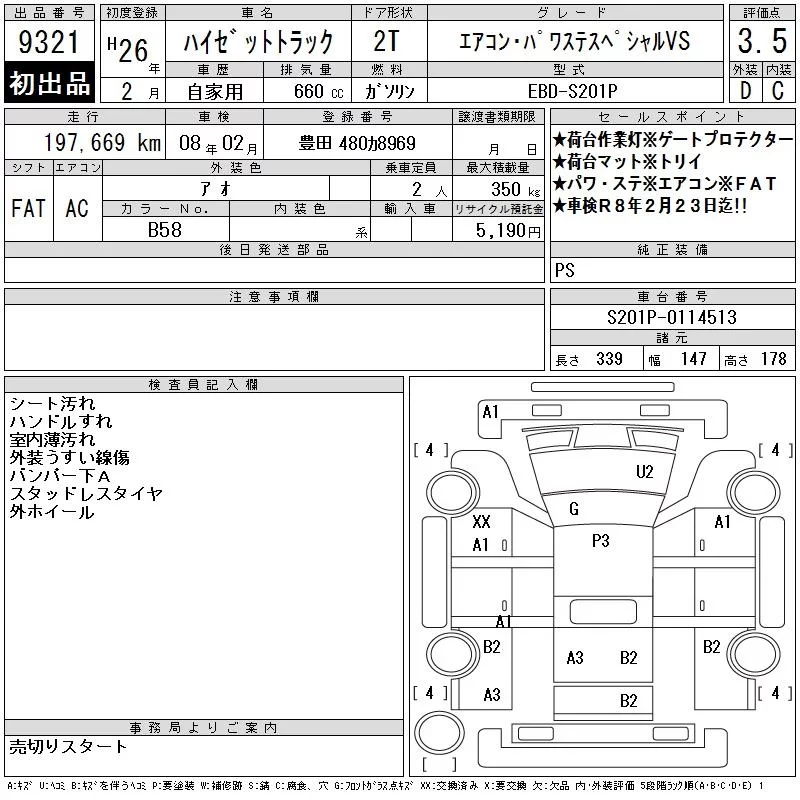
Task: Select the car name ハイゼットトラック
Action: (258, 42)
